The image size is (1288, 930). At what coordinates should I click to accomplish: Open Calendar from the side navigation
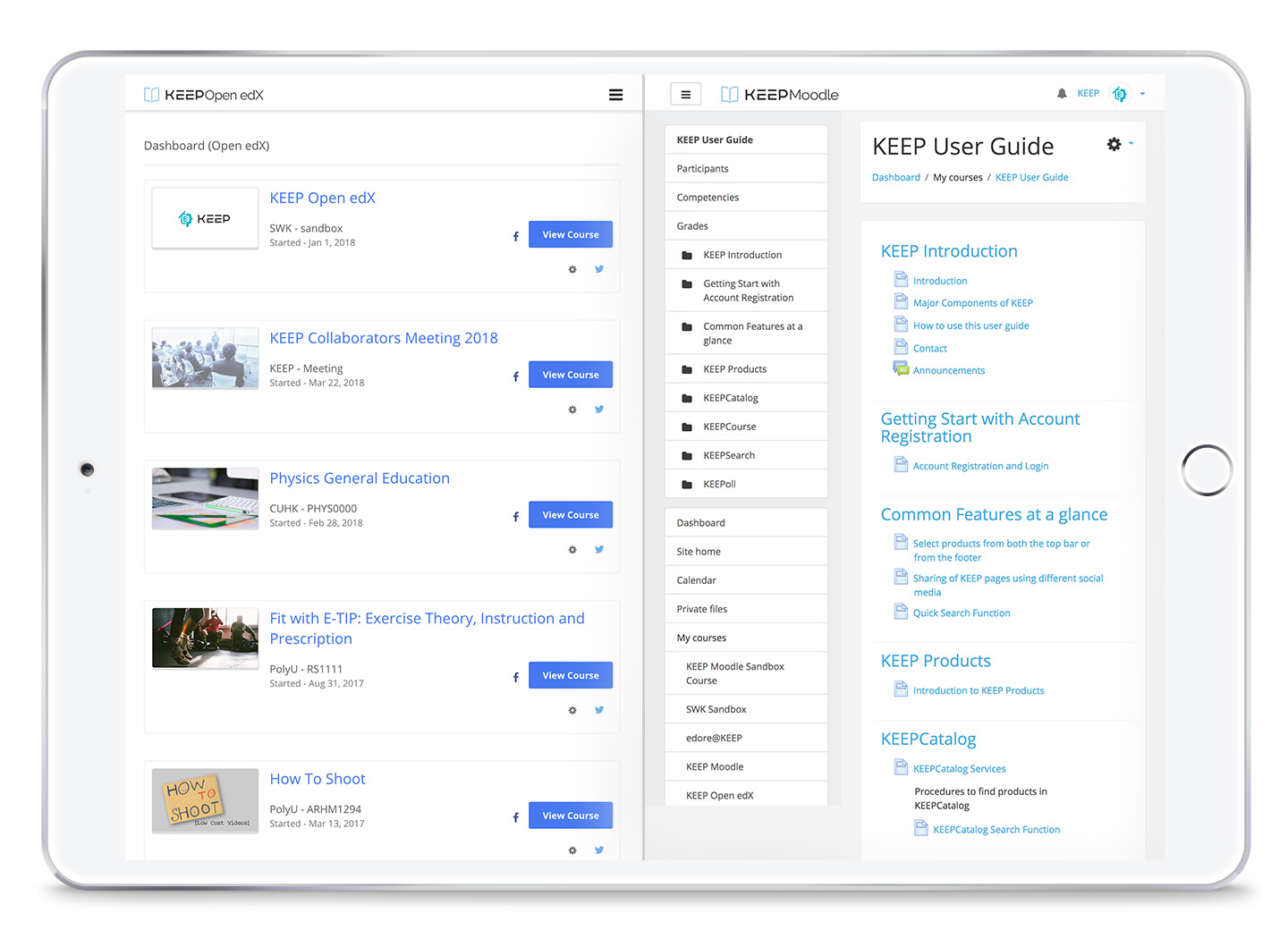[746, 579]
